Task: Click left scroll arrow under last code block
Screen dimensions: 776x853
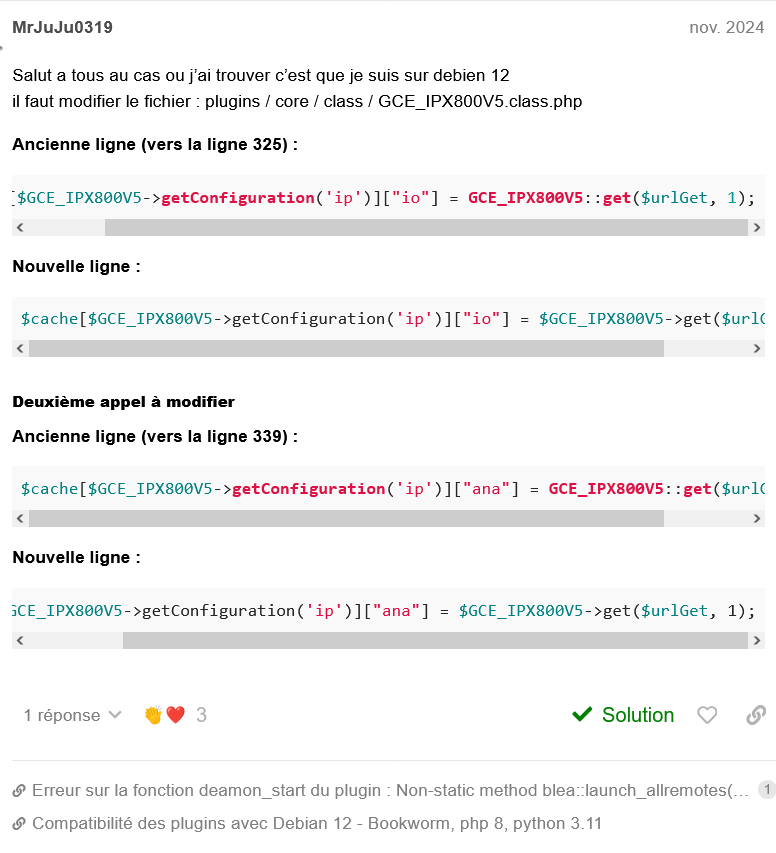Action: click(x=20, y=640)
